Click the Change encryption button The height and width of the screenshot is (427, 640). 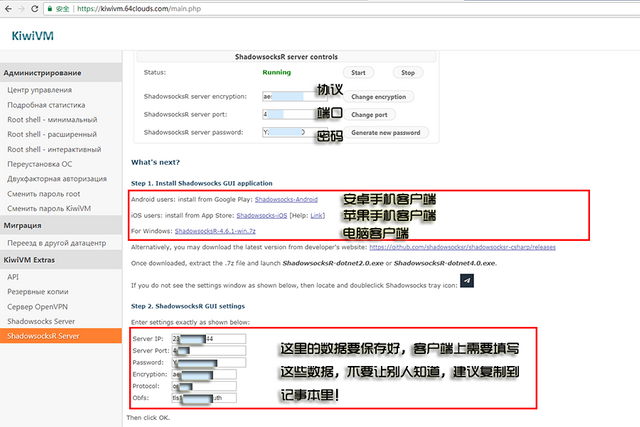point(378,97)
